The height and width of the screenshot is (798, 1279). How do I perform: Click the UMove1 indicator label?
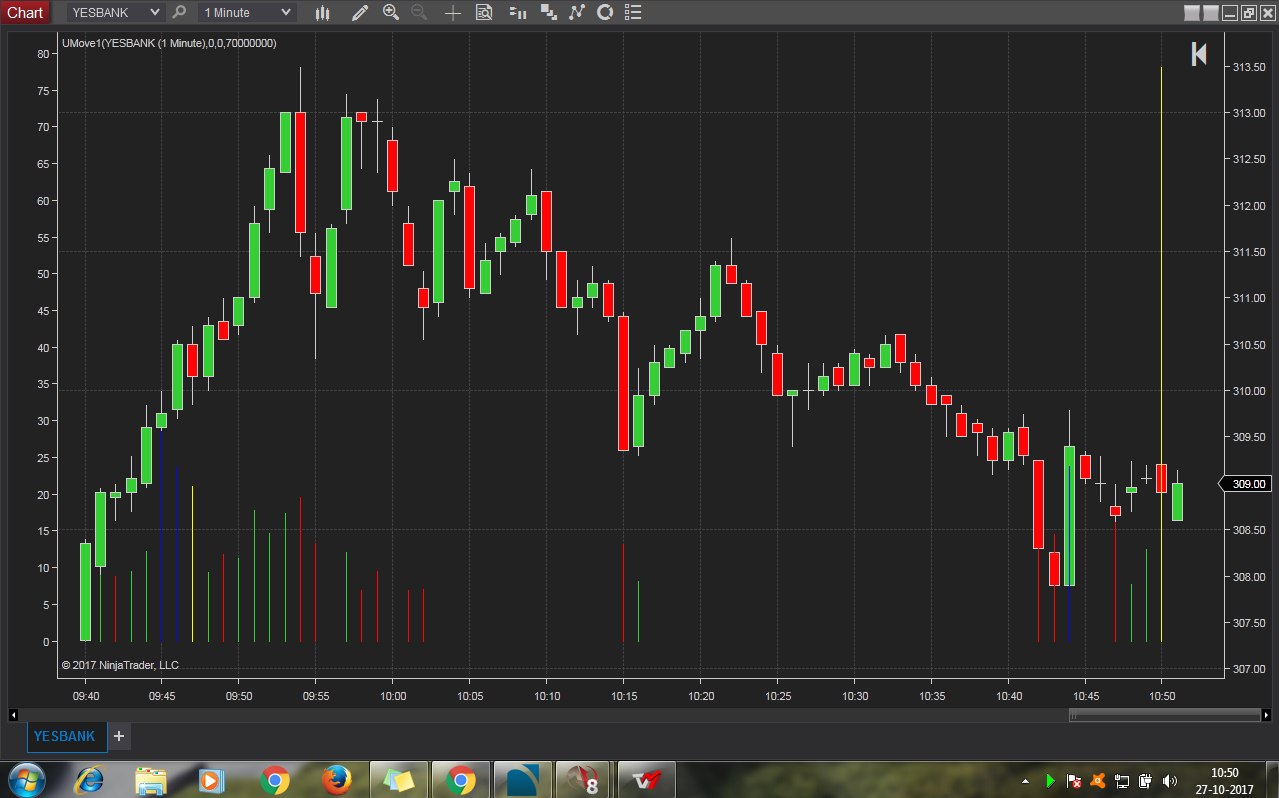click(169, 43)
